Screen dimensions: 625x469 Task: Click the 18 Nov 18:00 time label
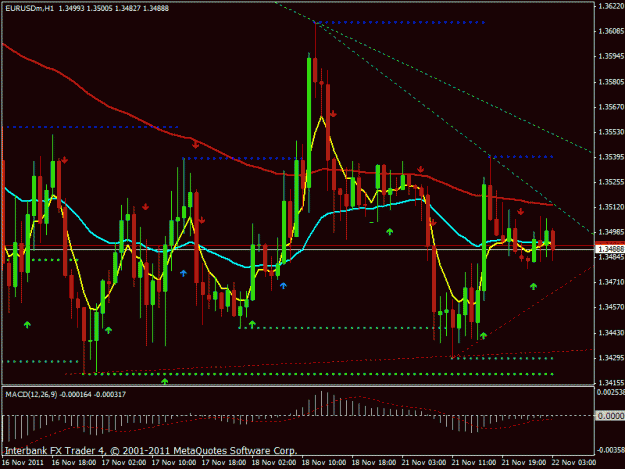tap(374, 463)
